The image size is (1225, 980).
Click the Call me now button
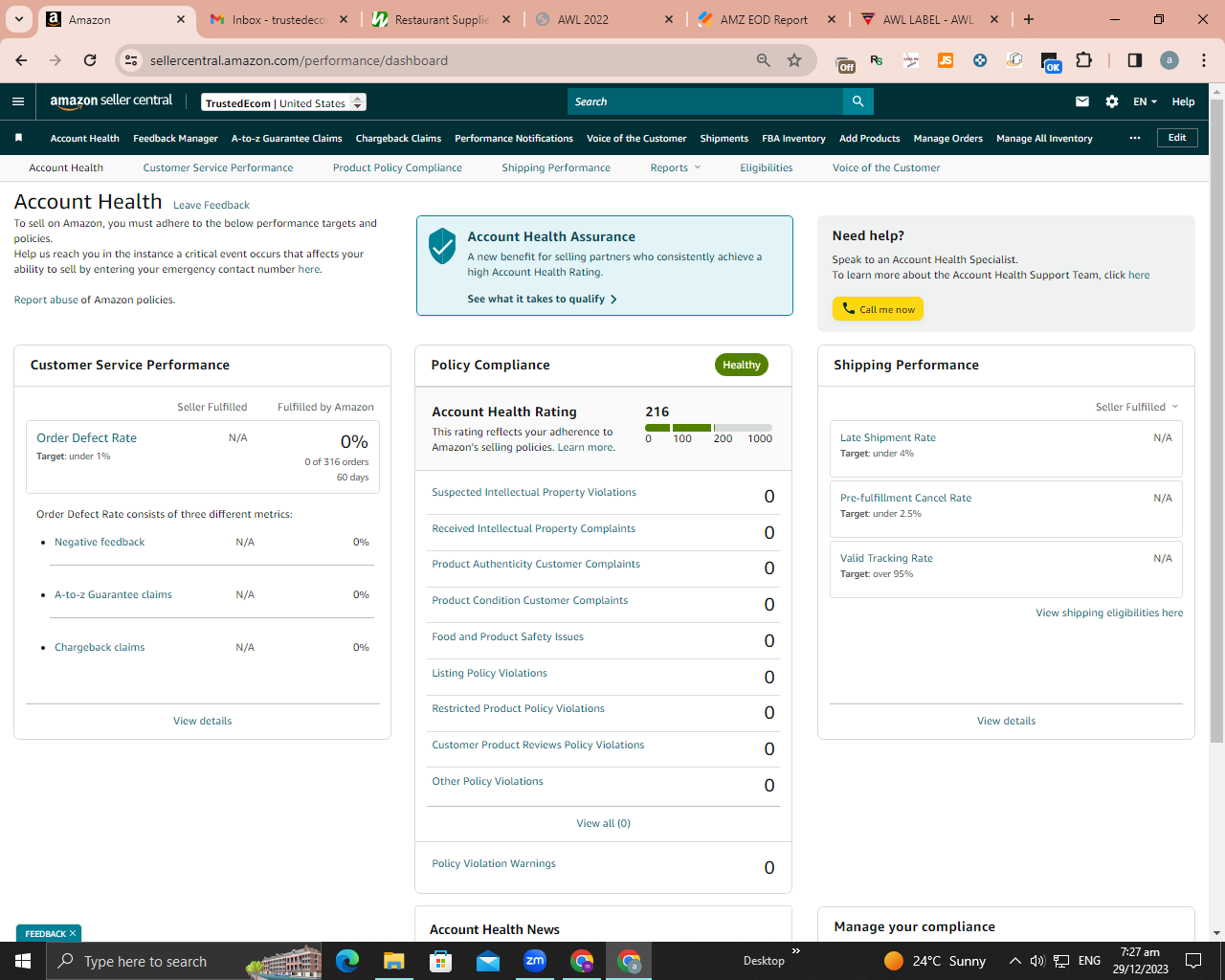(878, 309)
